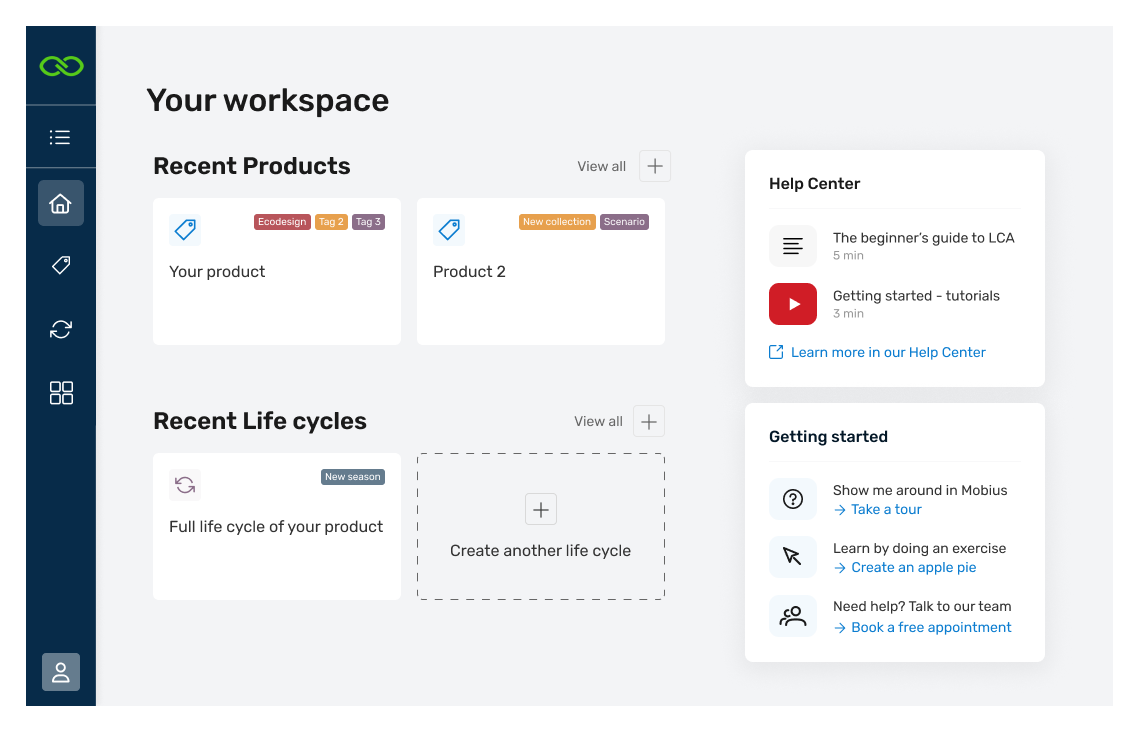
Task: View all recent life cycles
Action: pos(598,421)
